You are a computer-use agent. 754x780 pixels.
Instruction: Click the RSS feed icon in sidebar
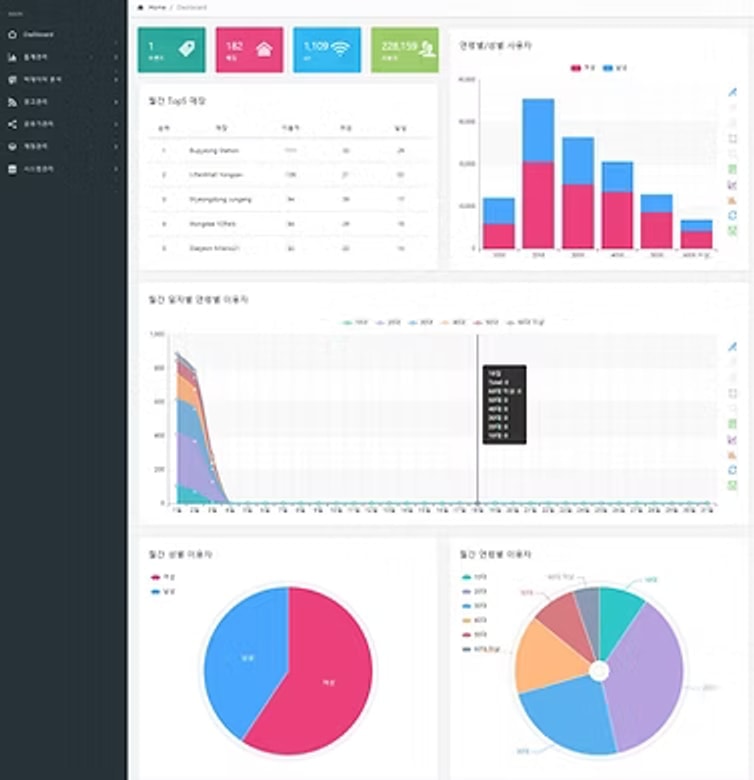pyautogui.click(x=12, y=102)
